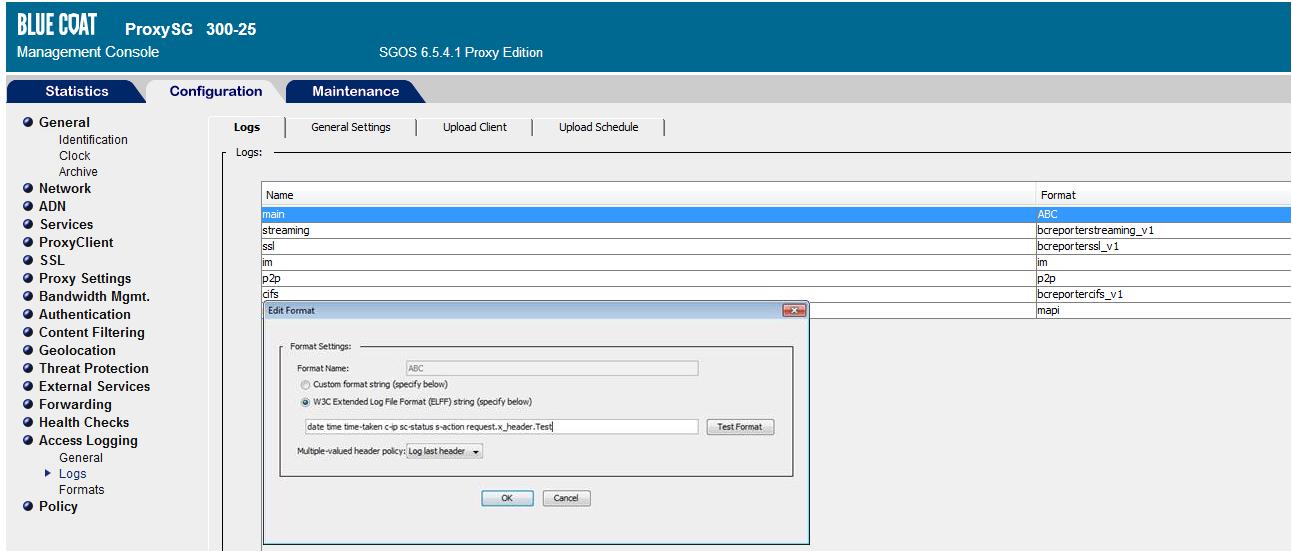
Task: Switch to the Configuration tab
Action: [215, 91]
